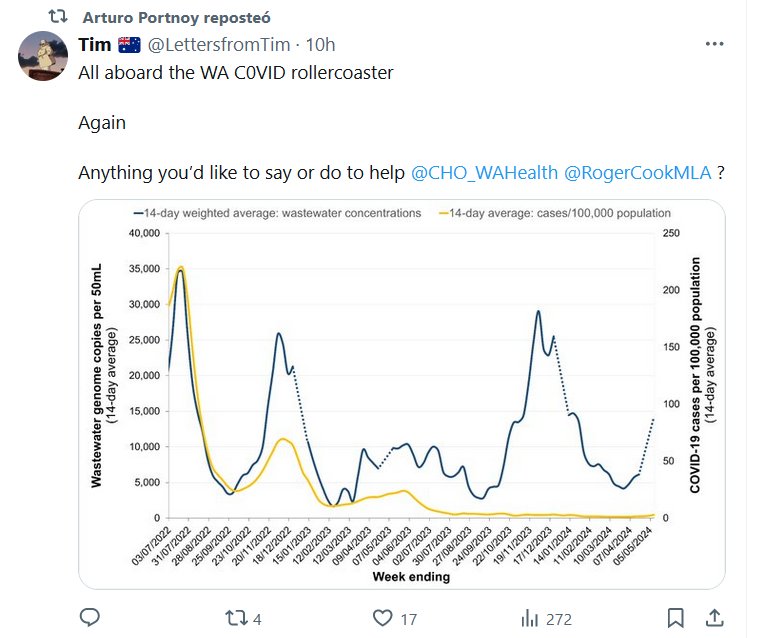Open Tim's profile avatar picture
The image size is (764, 638).
44,55
